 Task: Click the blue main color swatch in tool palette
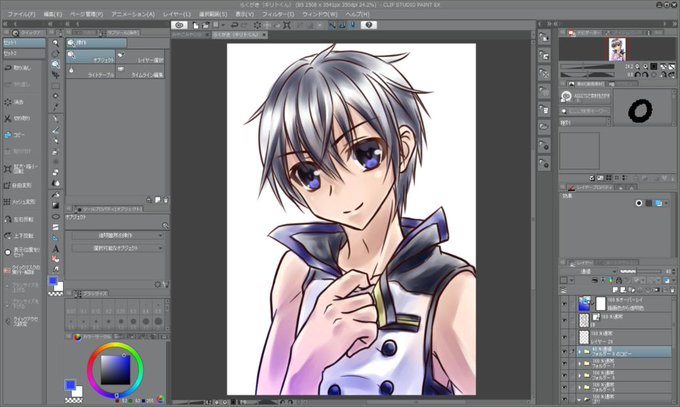click(x=53, y=282)
